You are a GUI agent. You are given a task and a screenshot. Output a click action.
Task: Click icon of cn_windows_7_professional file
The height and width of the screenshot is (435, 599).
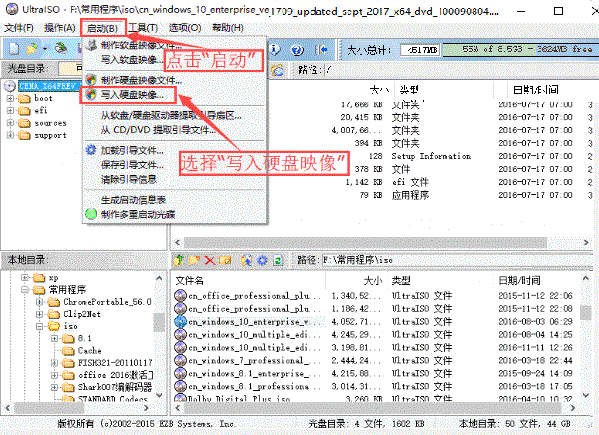[180, 360]
